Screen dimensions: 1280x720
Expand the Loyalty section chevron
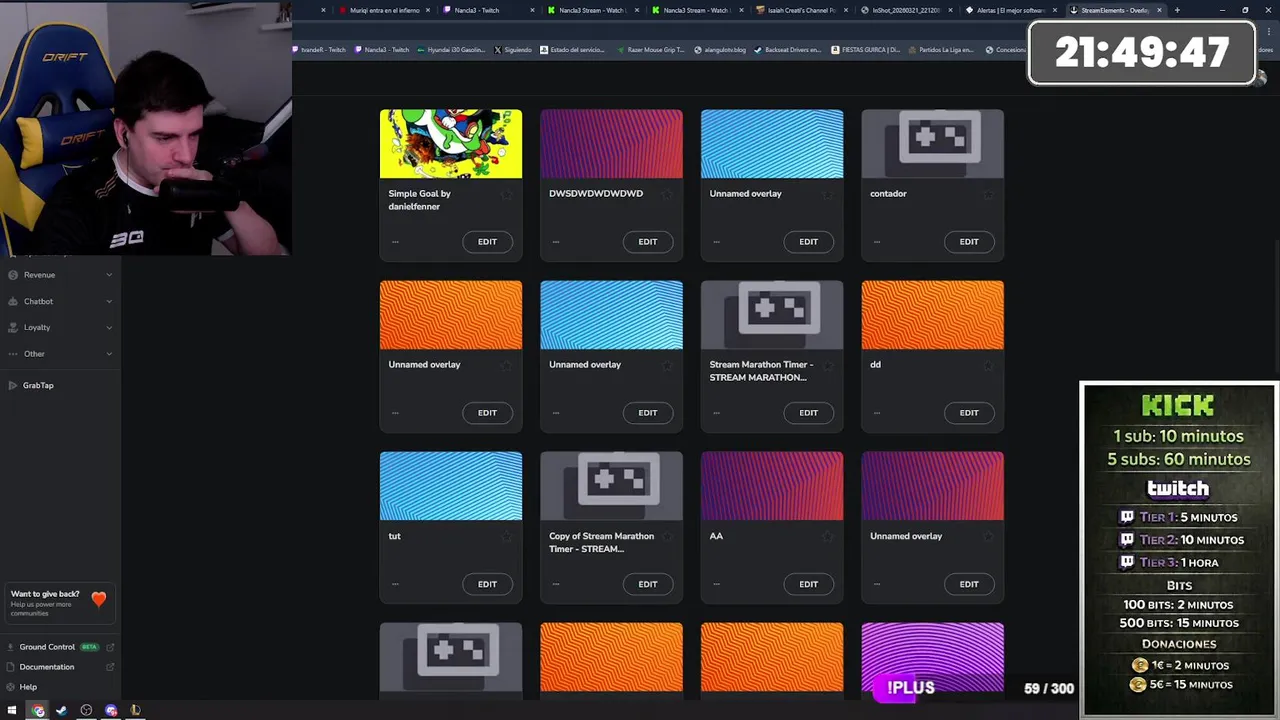109,327
